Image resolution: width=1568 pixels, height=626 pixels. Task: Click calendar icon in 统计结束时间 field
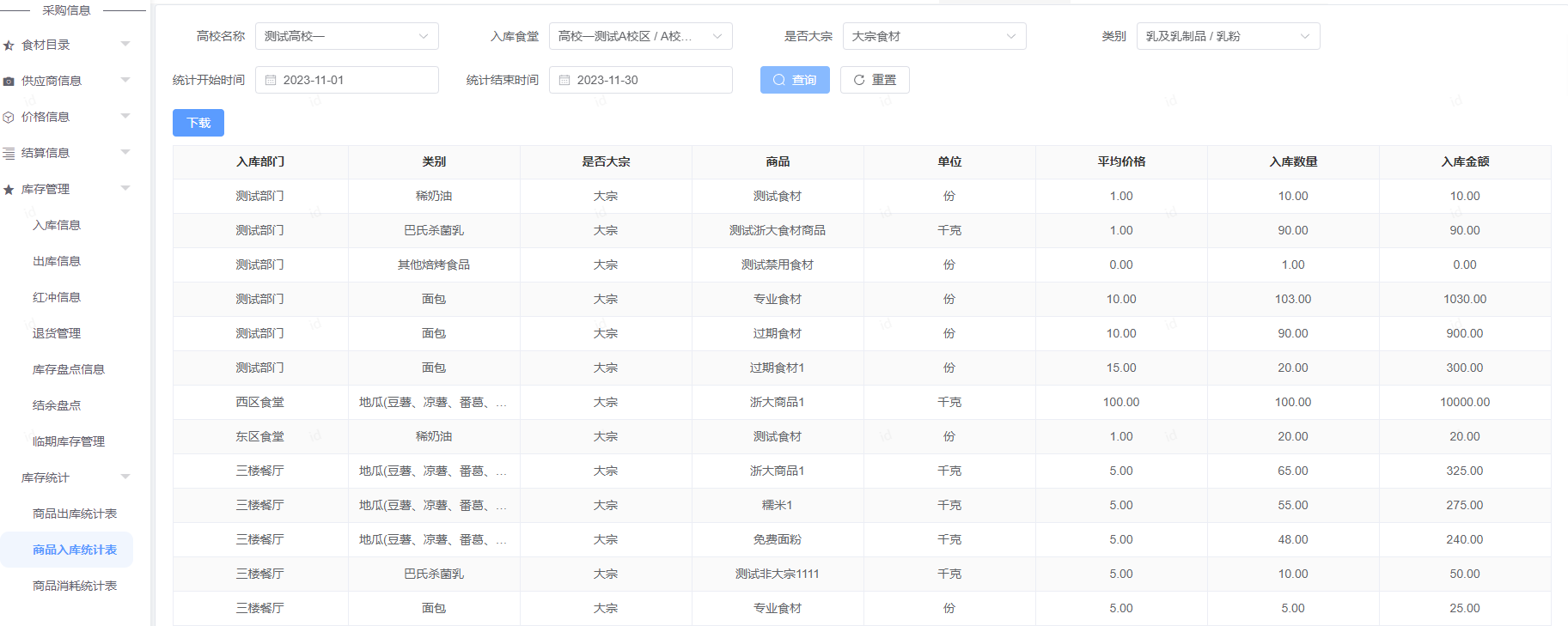coord(564,80)
